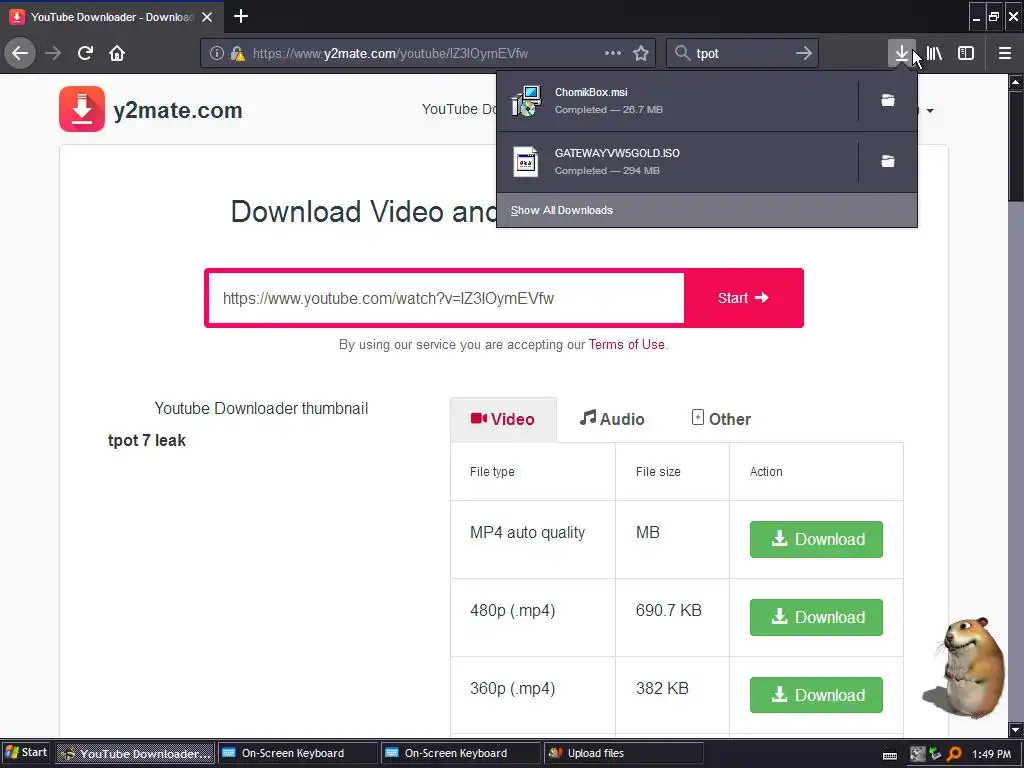Screen dimensions: 1024x768
Task: Open the Firefox hamburger menu
Action: point(1005,53)
